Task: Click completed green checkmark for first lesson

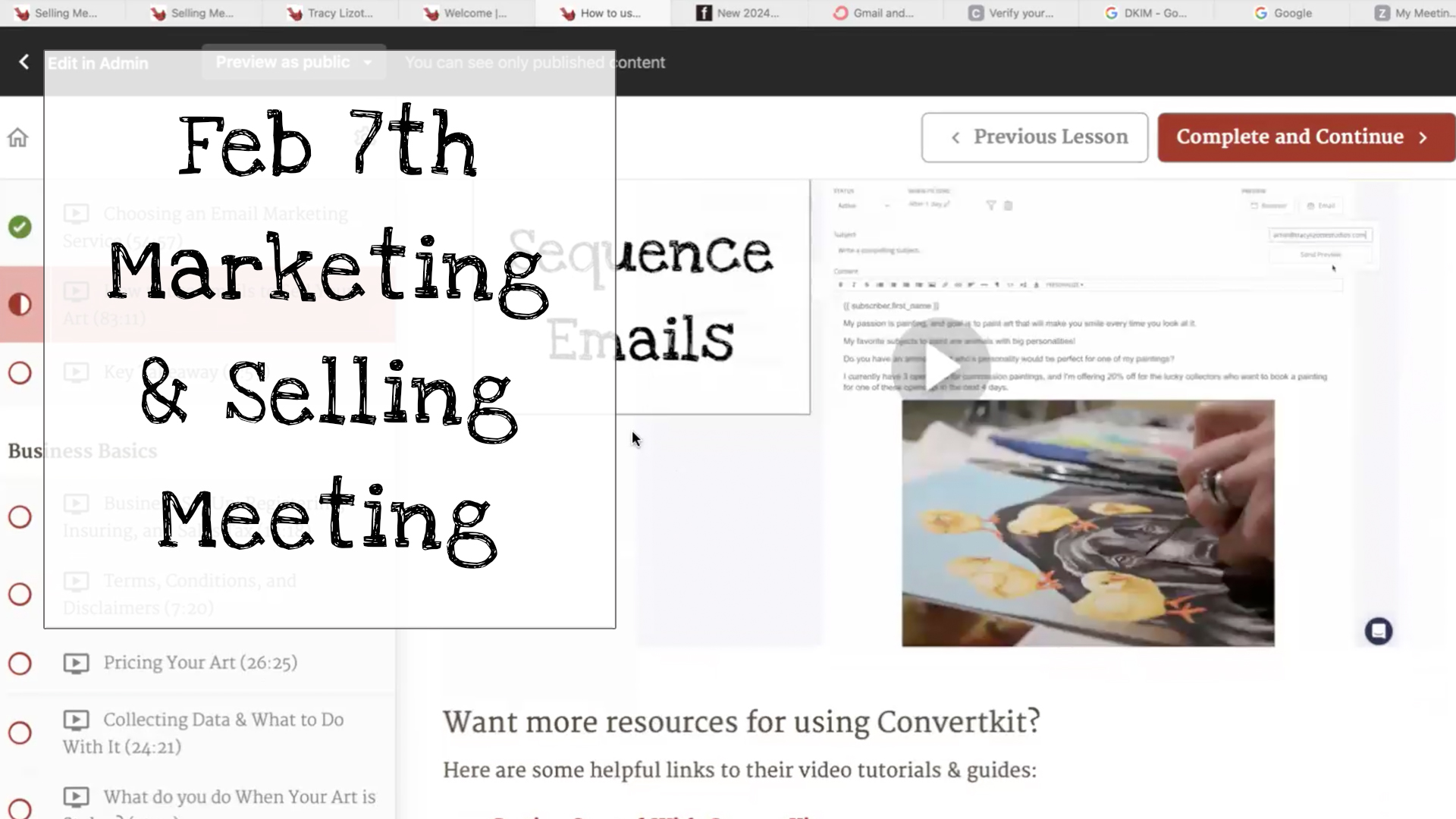Action: point(20,227)
